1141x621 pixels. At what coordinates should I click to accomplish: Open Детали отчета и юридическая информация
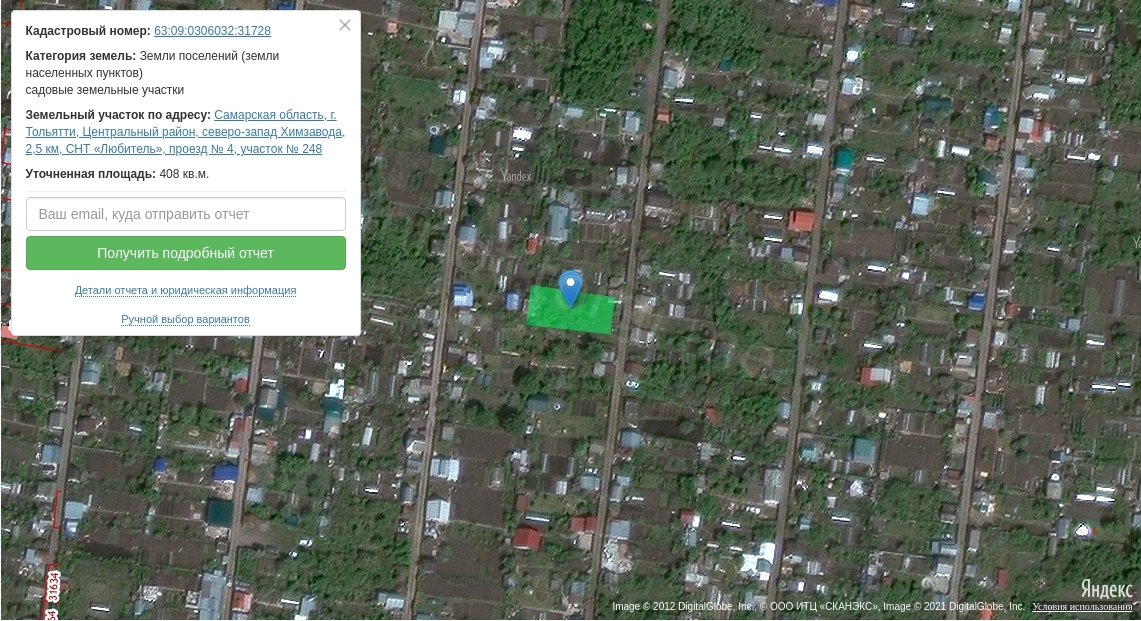185,290
